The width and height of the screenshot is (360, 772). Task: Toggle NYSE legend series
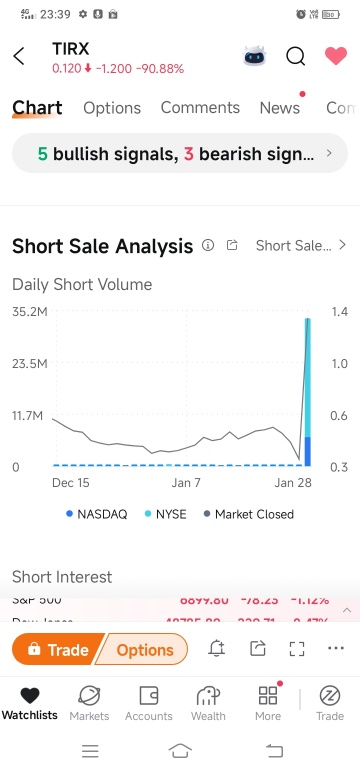(165, 514)
